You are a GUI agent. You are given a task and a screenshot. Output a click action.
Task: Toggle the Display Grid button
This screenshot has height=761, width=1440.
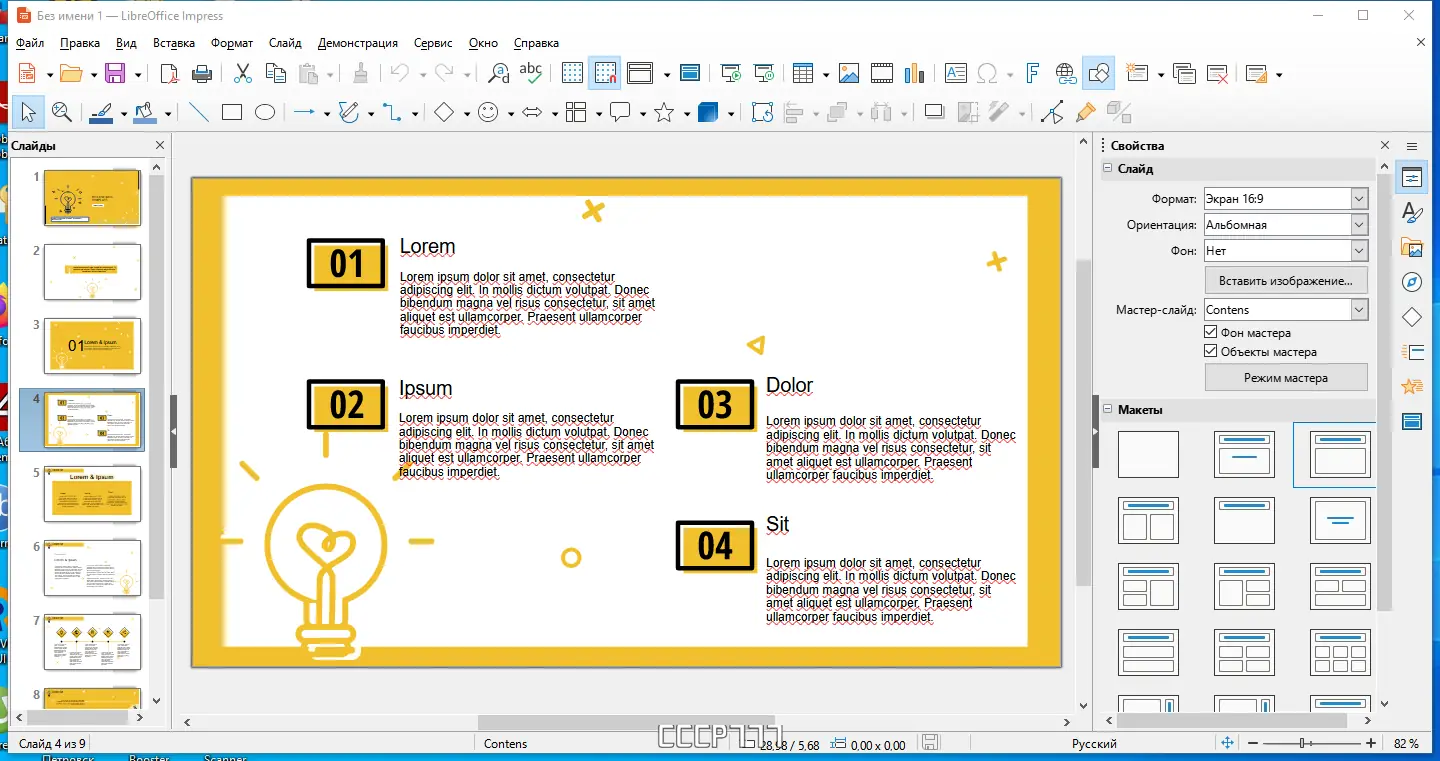tap(572, 73)
